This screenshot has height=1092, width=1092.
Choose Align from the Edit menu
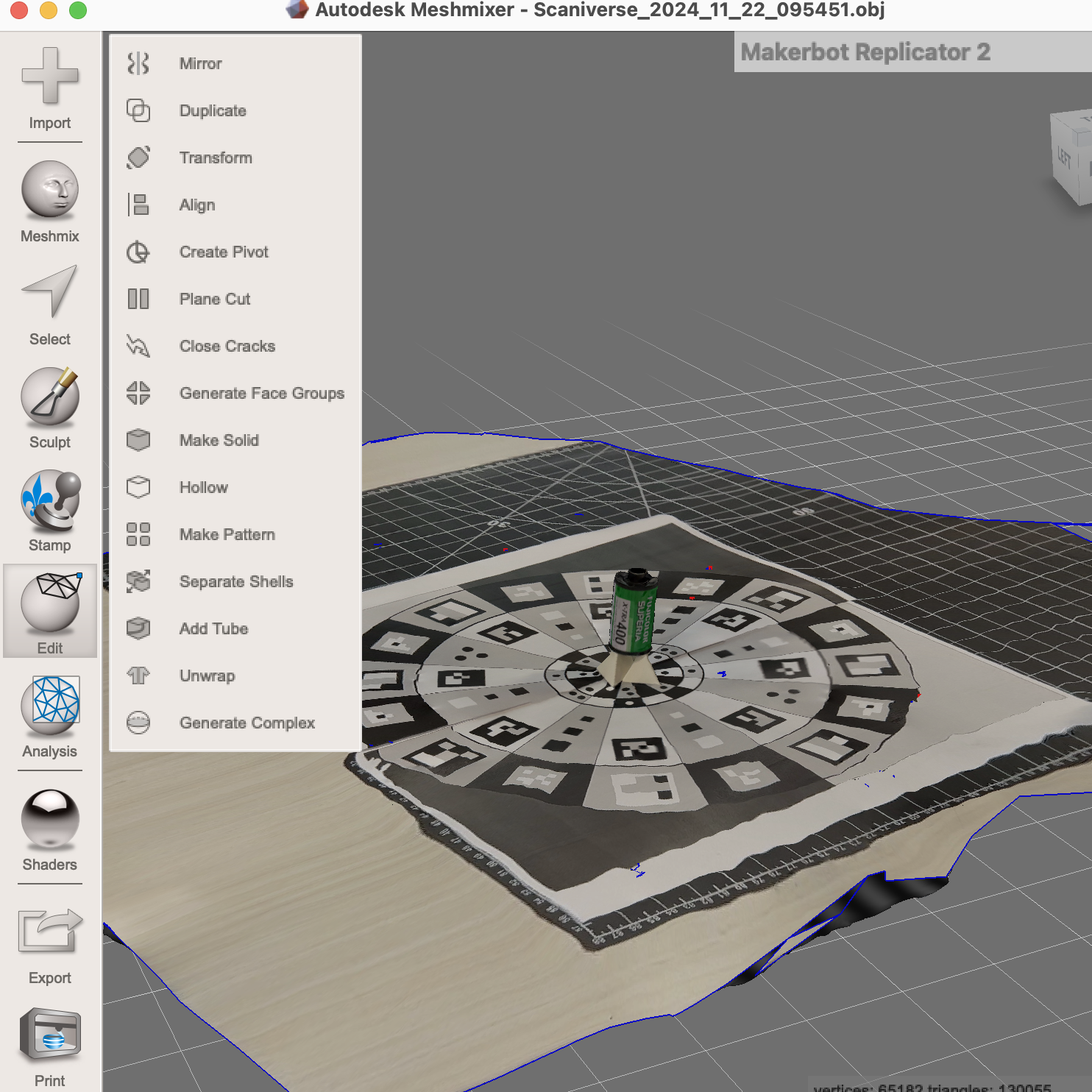196,205
